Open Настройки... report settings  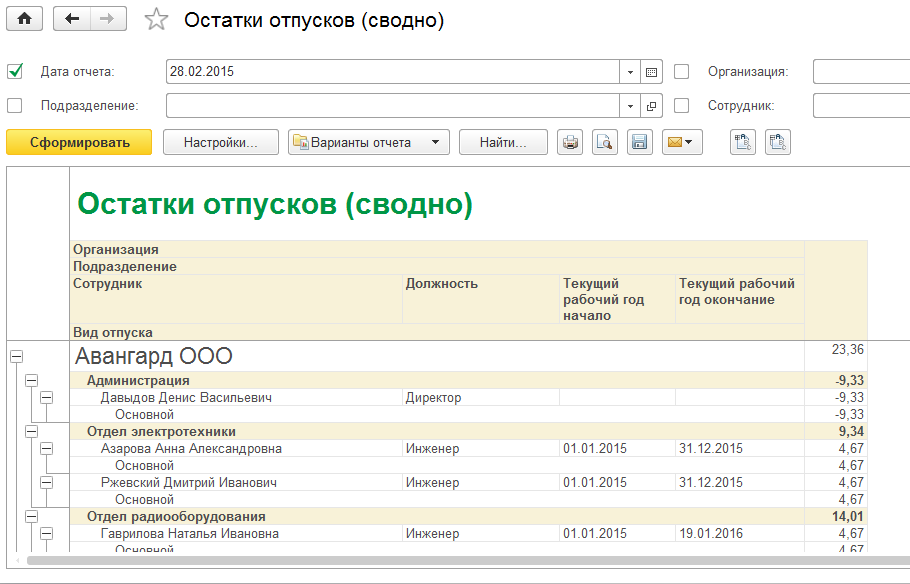[220, 142]
